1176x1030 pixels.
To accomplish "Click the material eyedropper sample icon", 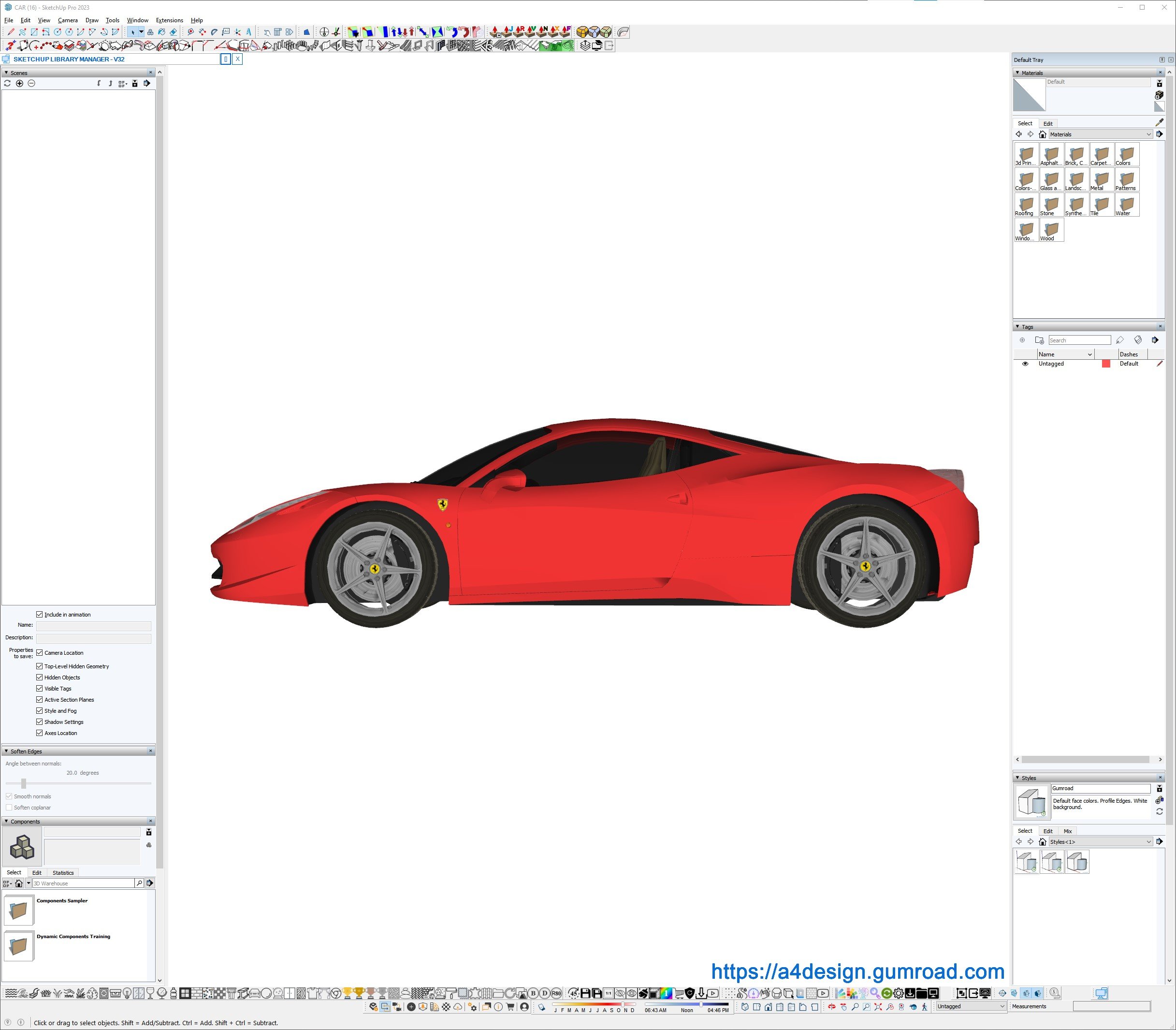I will 1159,122.
